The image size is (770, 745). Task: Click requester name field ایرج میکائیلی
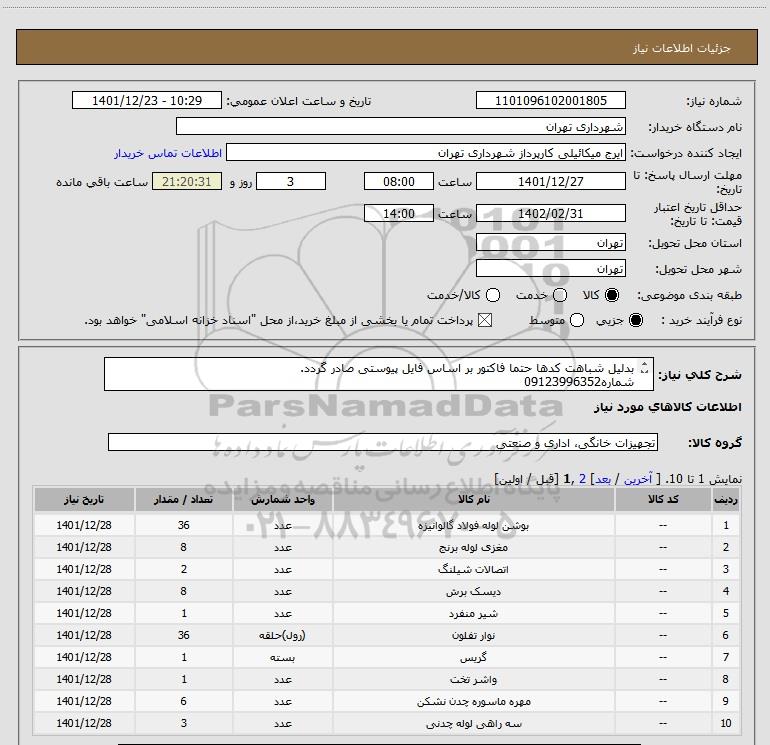426,153
